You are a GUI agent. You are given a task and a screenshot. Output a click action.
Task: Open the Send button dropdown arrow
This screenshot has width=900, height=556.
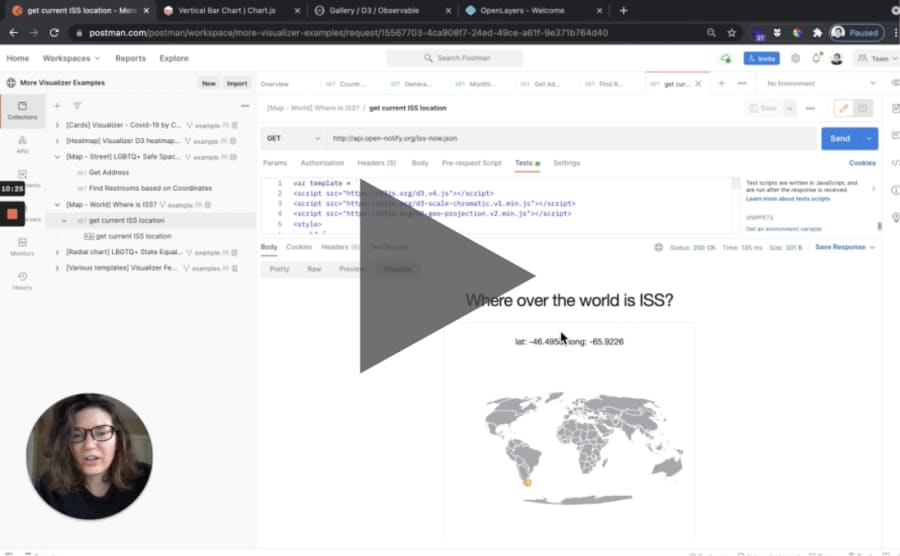(869, 138)
